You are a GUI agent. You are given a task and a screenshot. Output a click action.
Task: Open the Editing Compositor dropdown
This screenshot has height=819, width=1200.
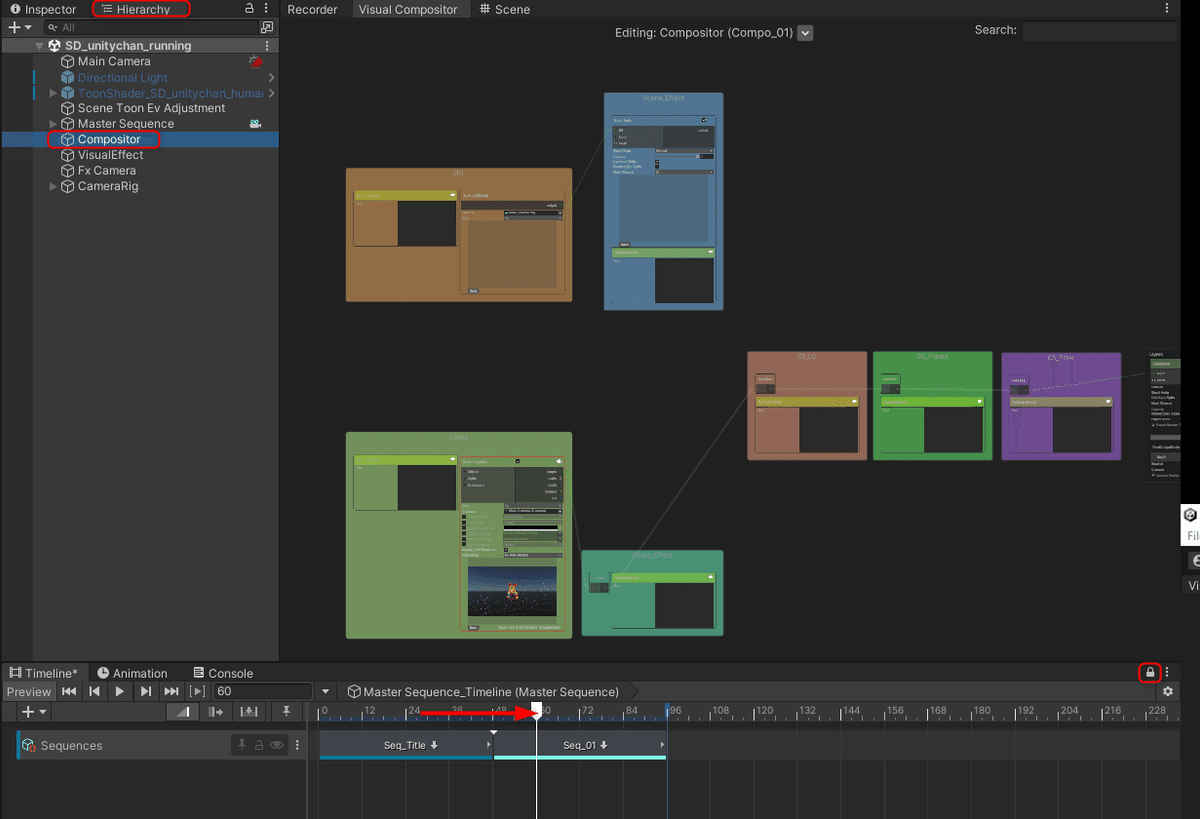[806, 33]
